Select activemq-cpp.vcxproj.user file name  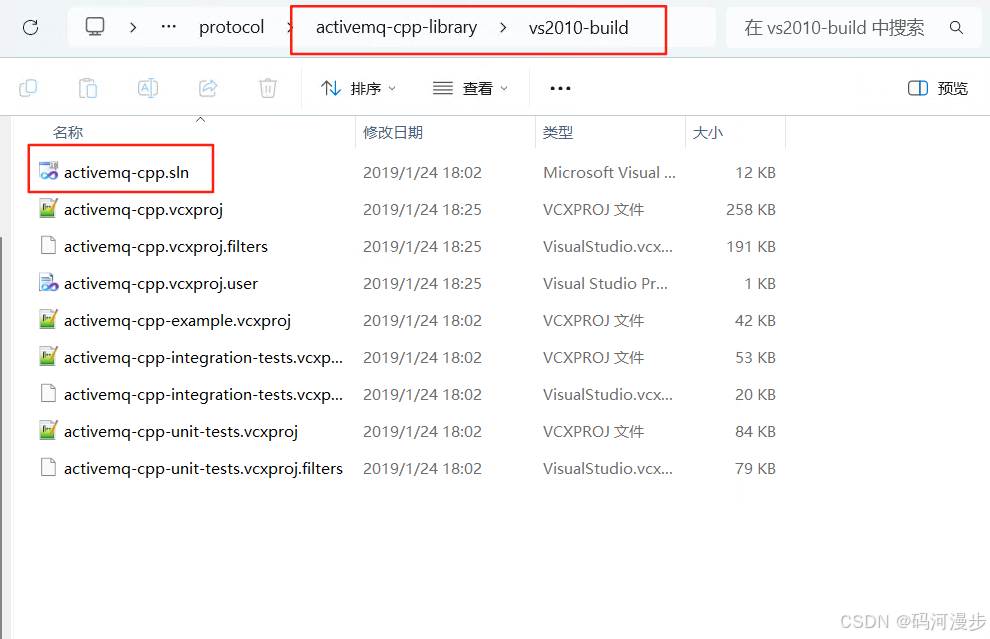[160, 284]
